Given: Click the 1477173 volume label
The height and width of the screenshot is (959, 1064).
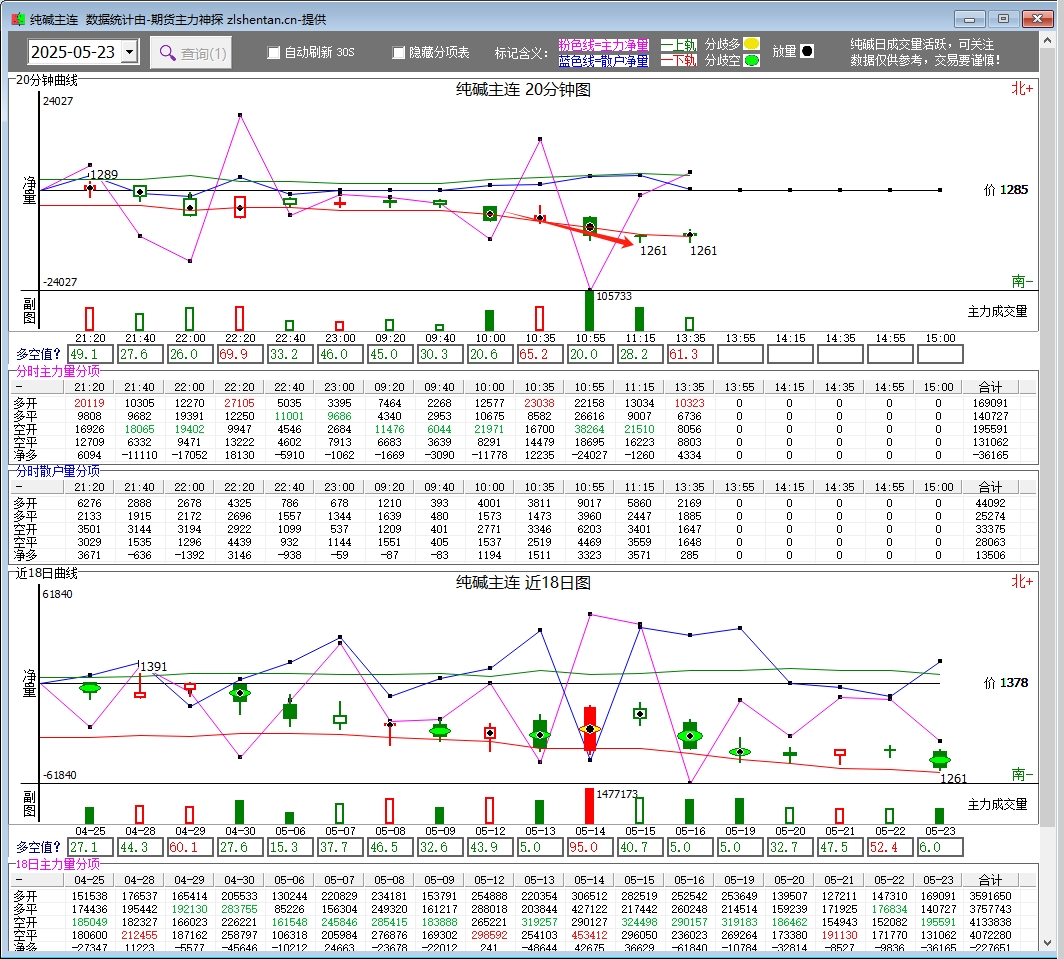Looking at the screenshot, I should (617, 794).
